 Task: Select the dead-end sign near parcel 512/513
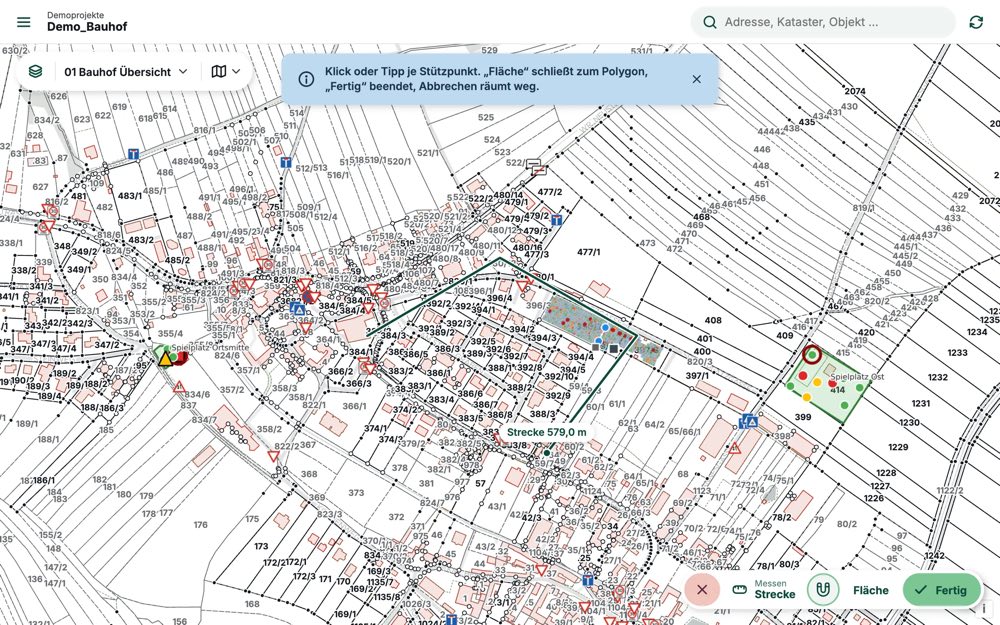pyautogui.click(x=286, y=162)
